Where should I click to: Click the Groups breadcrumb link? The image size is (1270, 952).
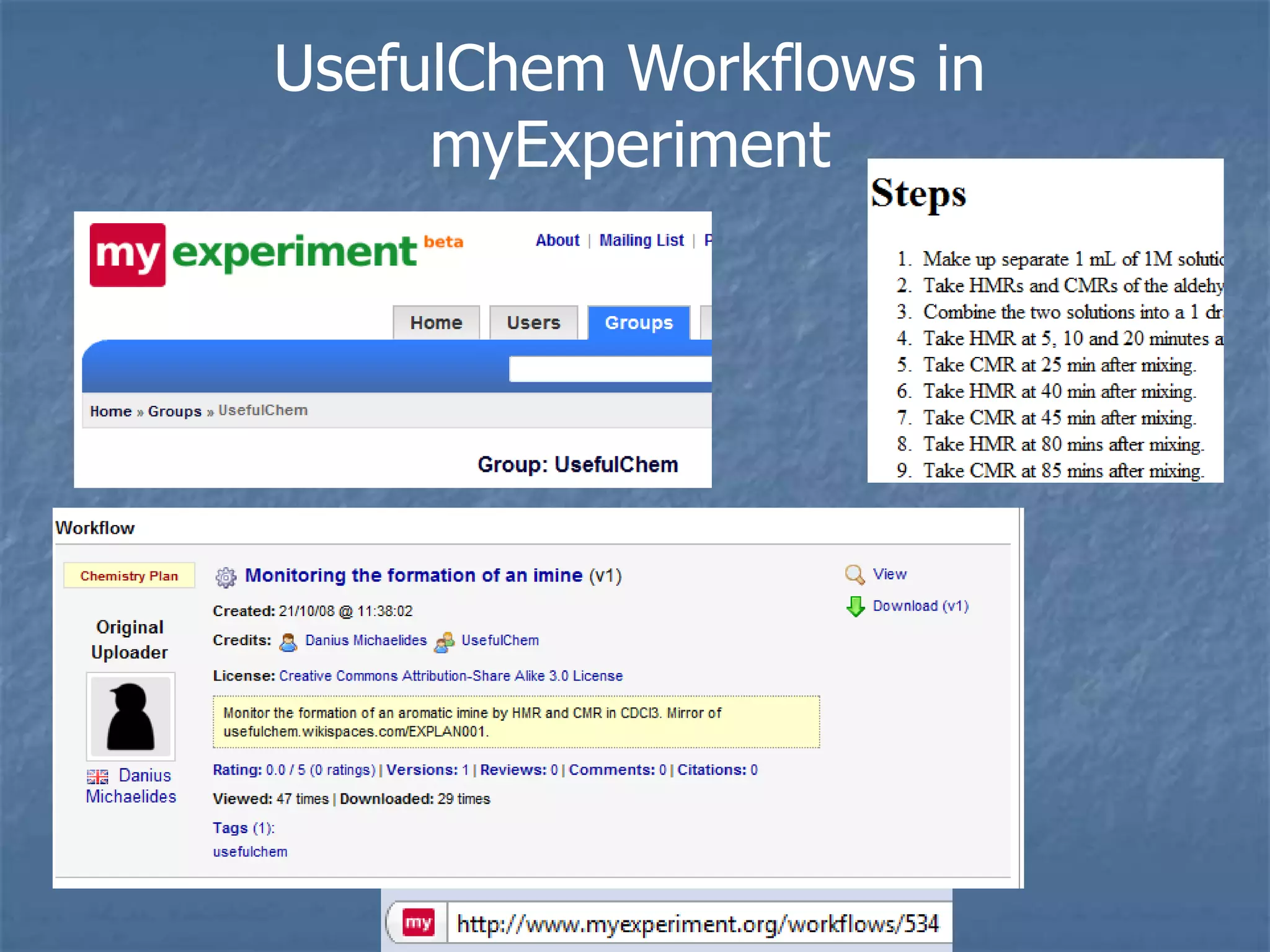click(x=175, y=412)
